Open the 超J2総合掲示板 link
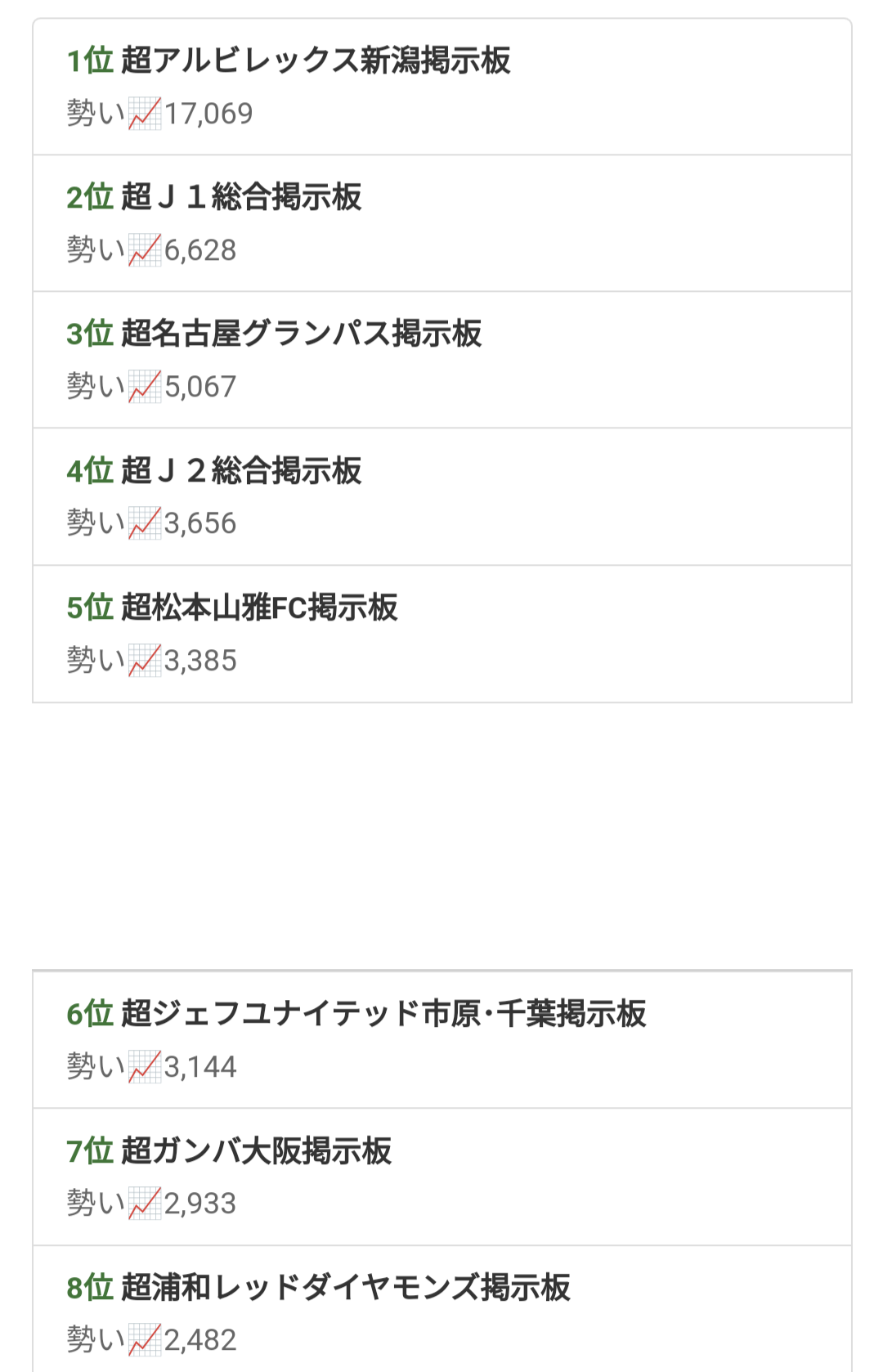 241,471
